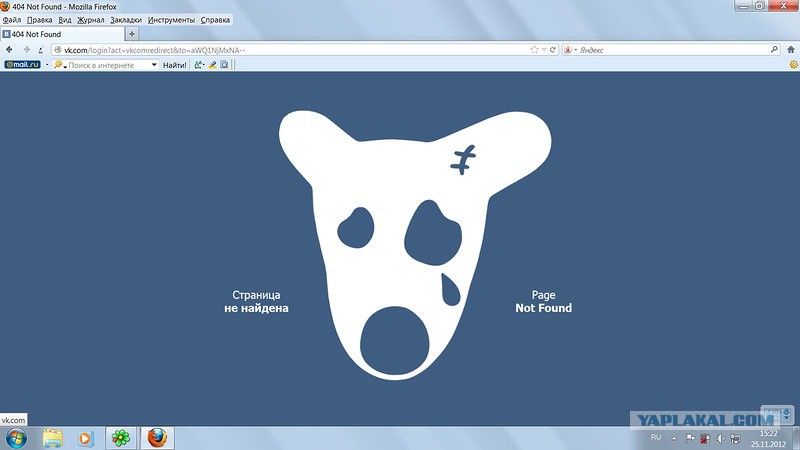This screenshot has width=800, height=450.
Task: Open the Справка menu
Action: point(215,20)
